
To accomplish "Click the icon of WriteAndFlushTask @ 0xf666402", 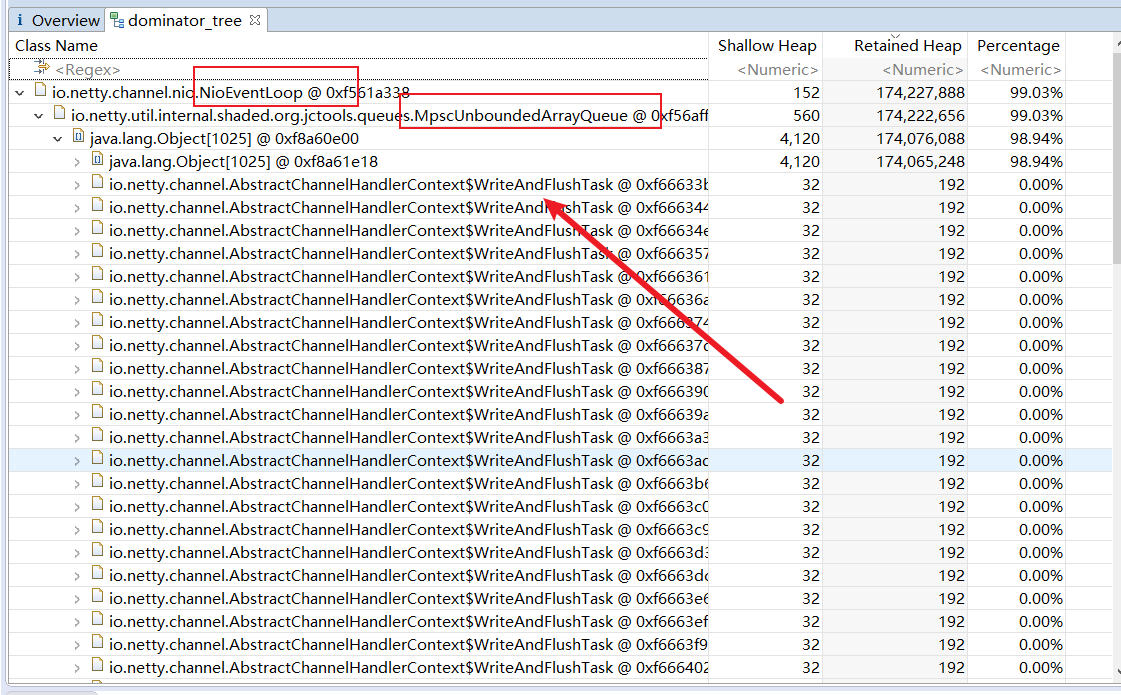I will click(98, 667).
